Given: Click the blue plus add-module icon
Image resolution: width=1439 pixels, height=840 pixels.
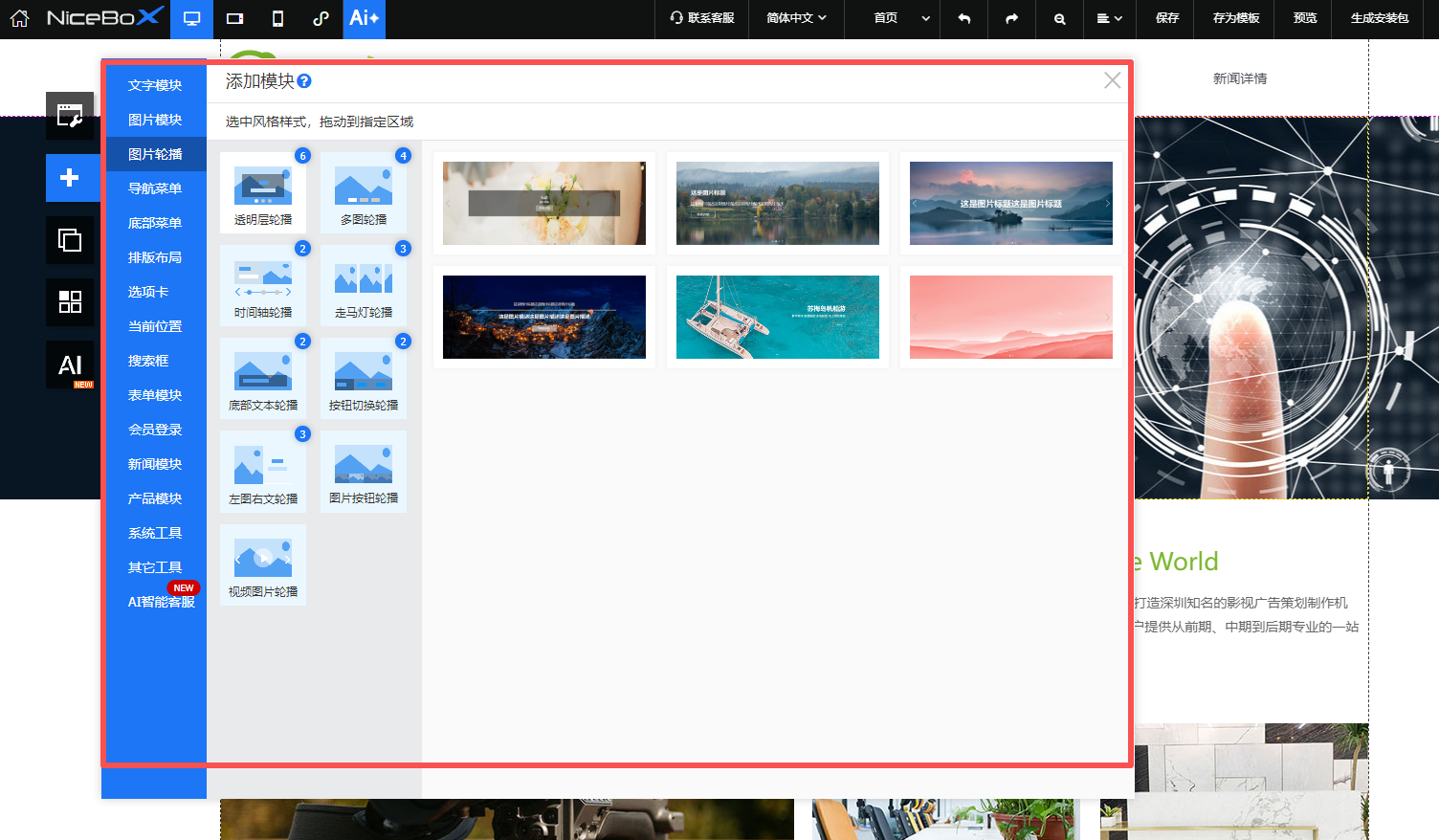Looking at the screenshot, I should coord(70,178).
